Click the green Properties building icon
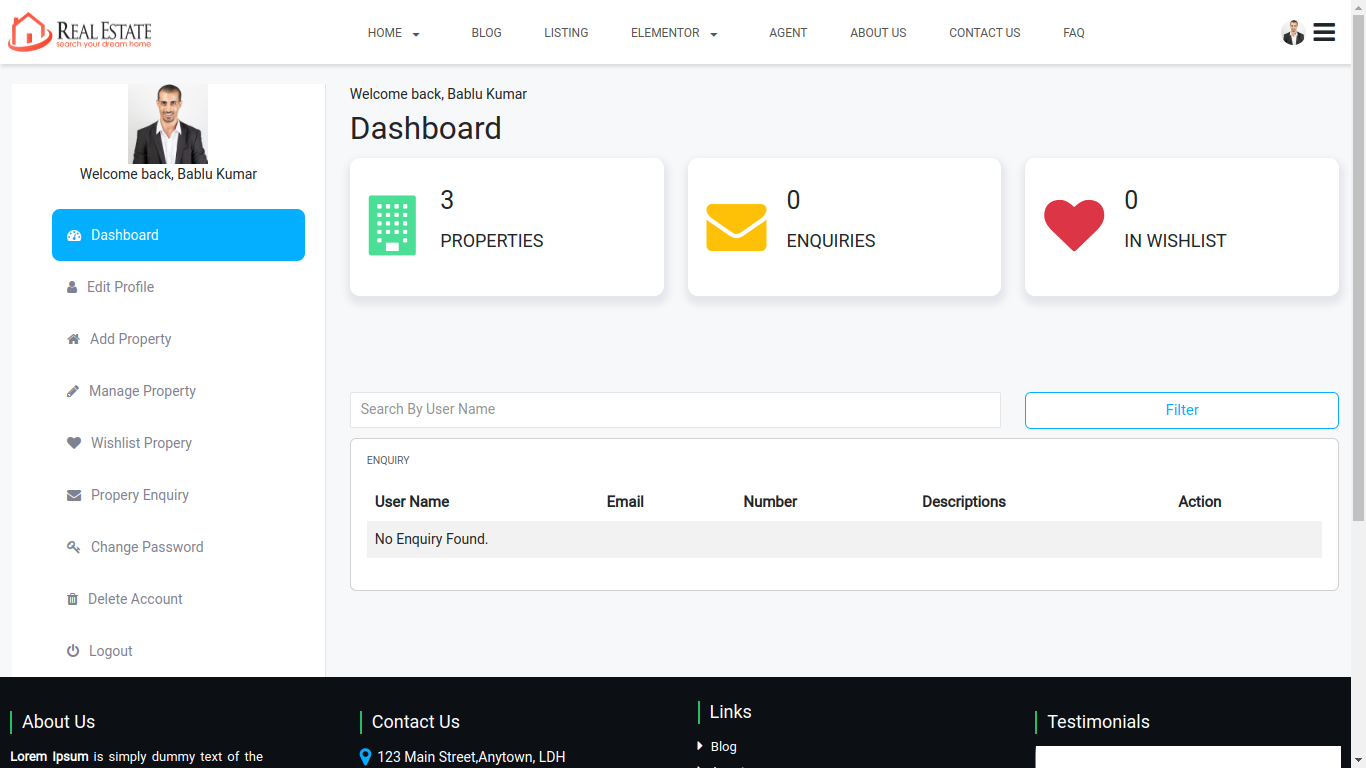1366x768 pixels. tap(392, 226)
